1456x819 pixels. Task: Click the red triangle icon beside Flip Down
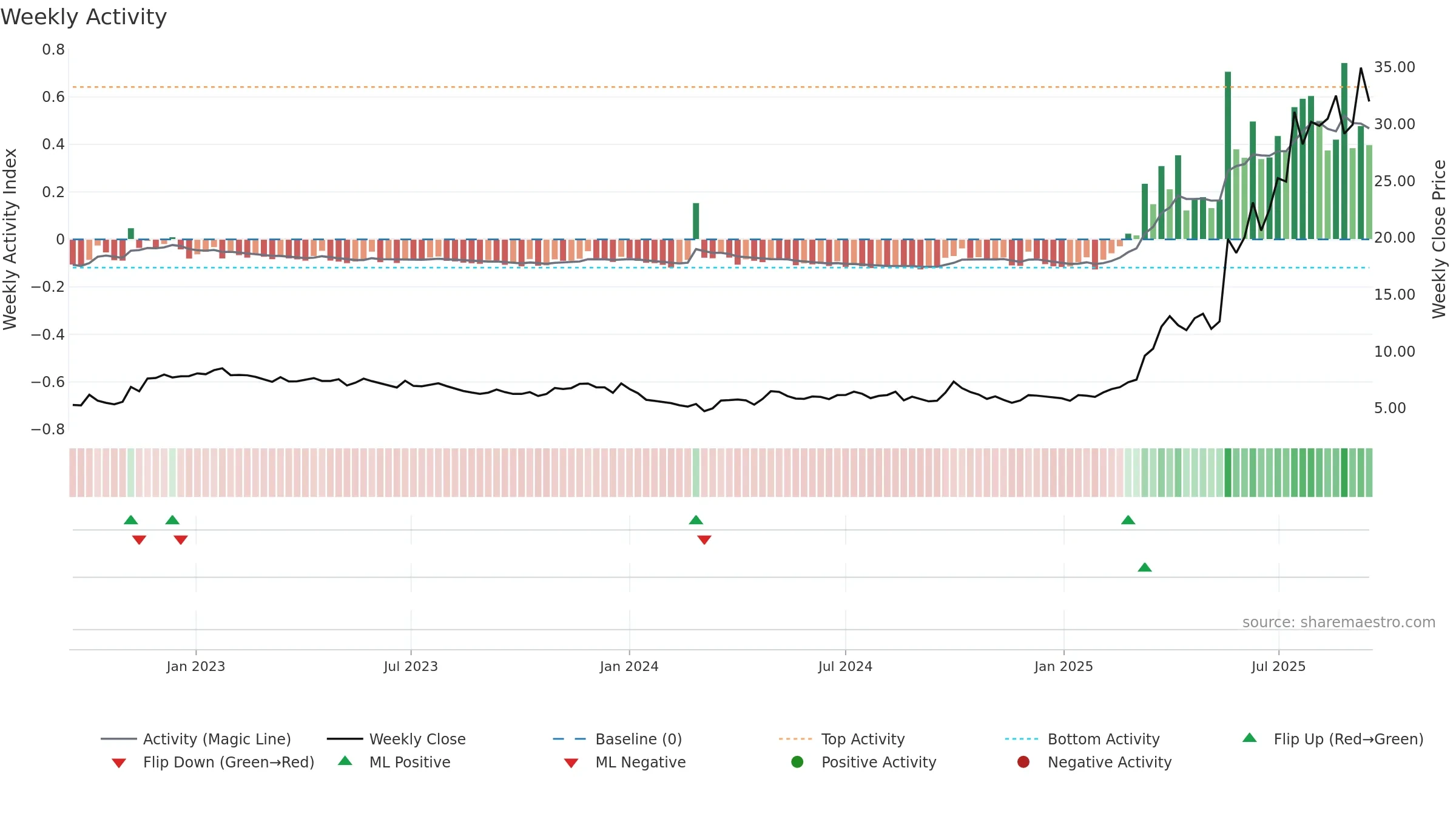[x=119, y=763]
